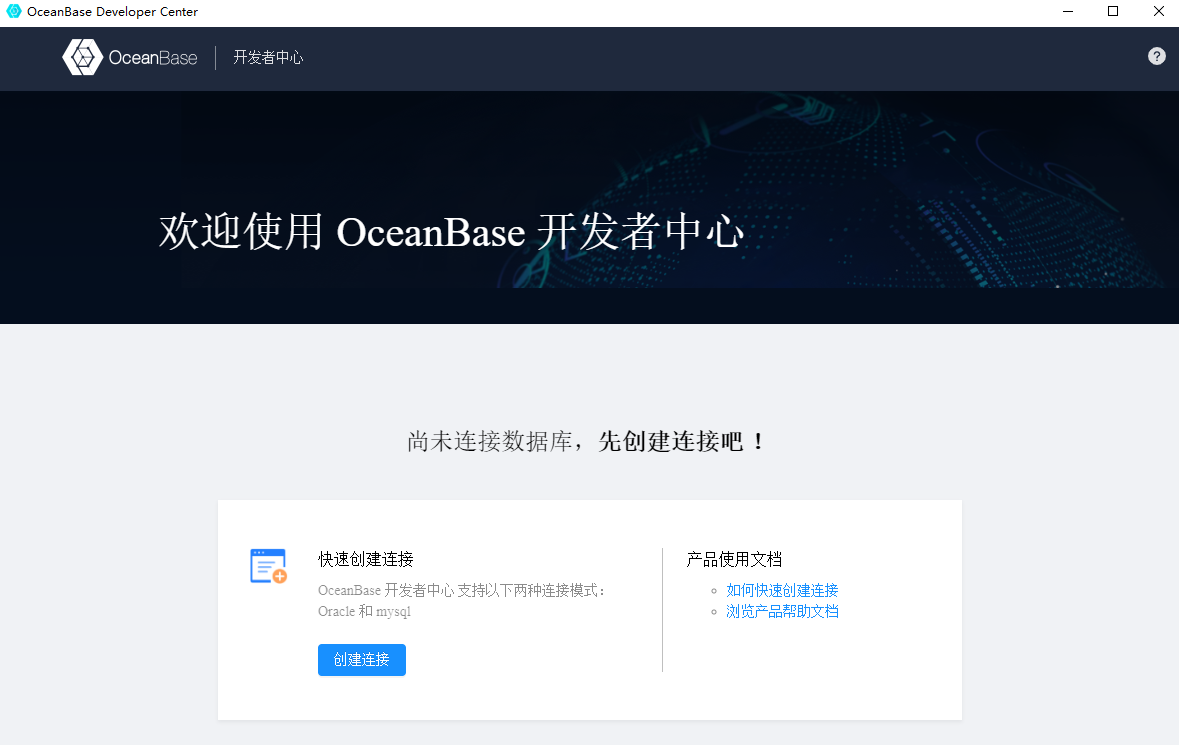1179x745 pixels.
Task: Open the 如何快速创建连接 link
Action: 782,590
